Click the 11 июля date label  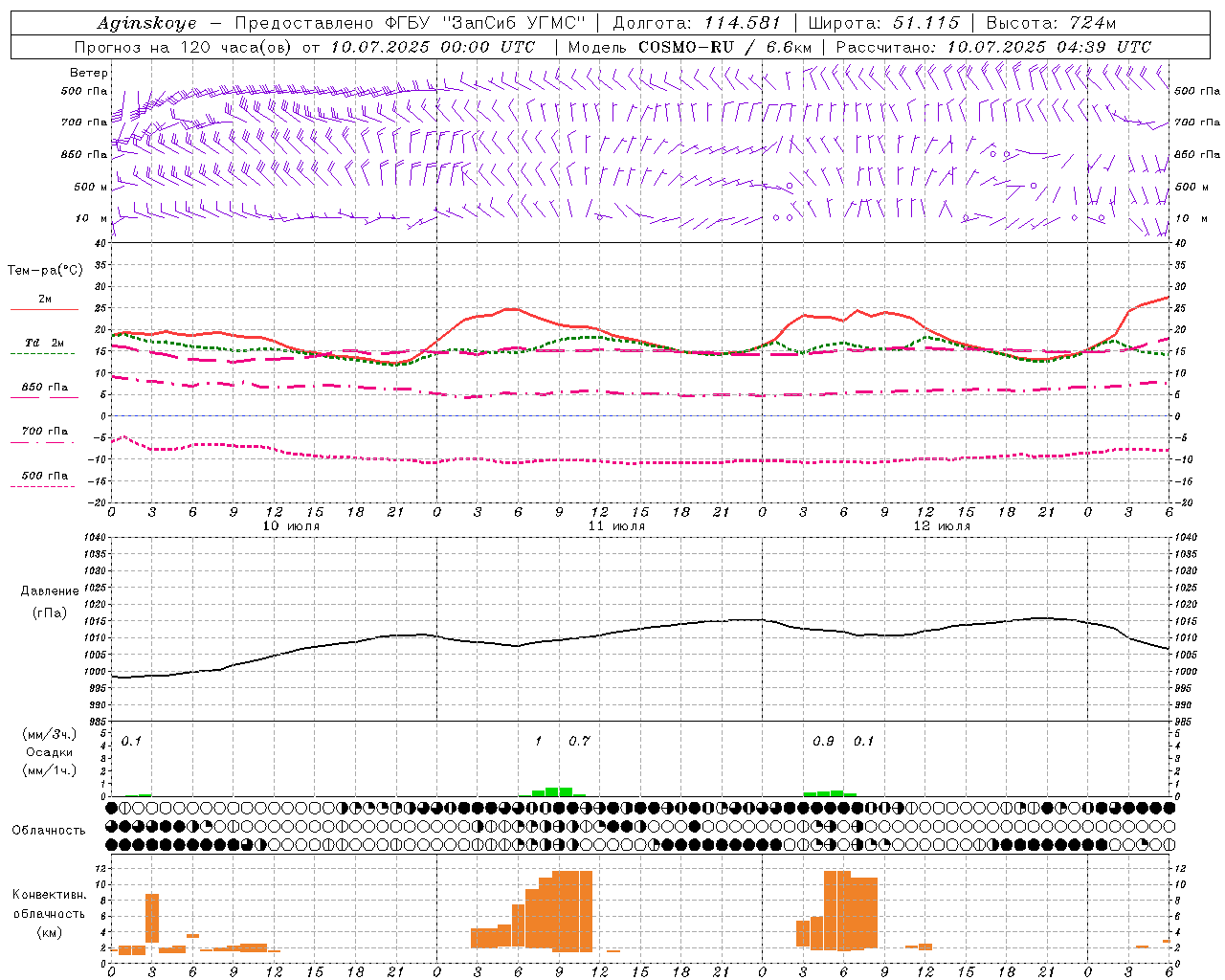(616, 526)
